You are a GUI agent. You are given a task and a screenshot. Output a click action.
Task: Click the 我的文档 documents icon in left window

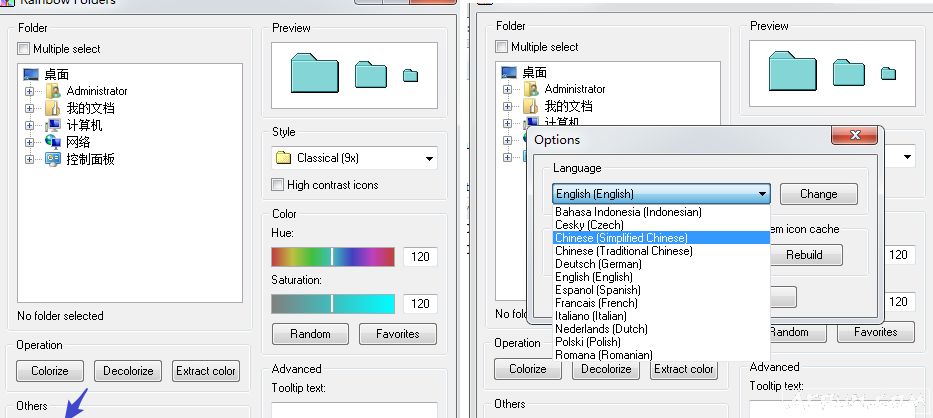click(x=53, y=108)
